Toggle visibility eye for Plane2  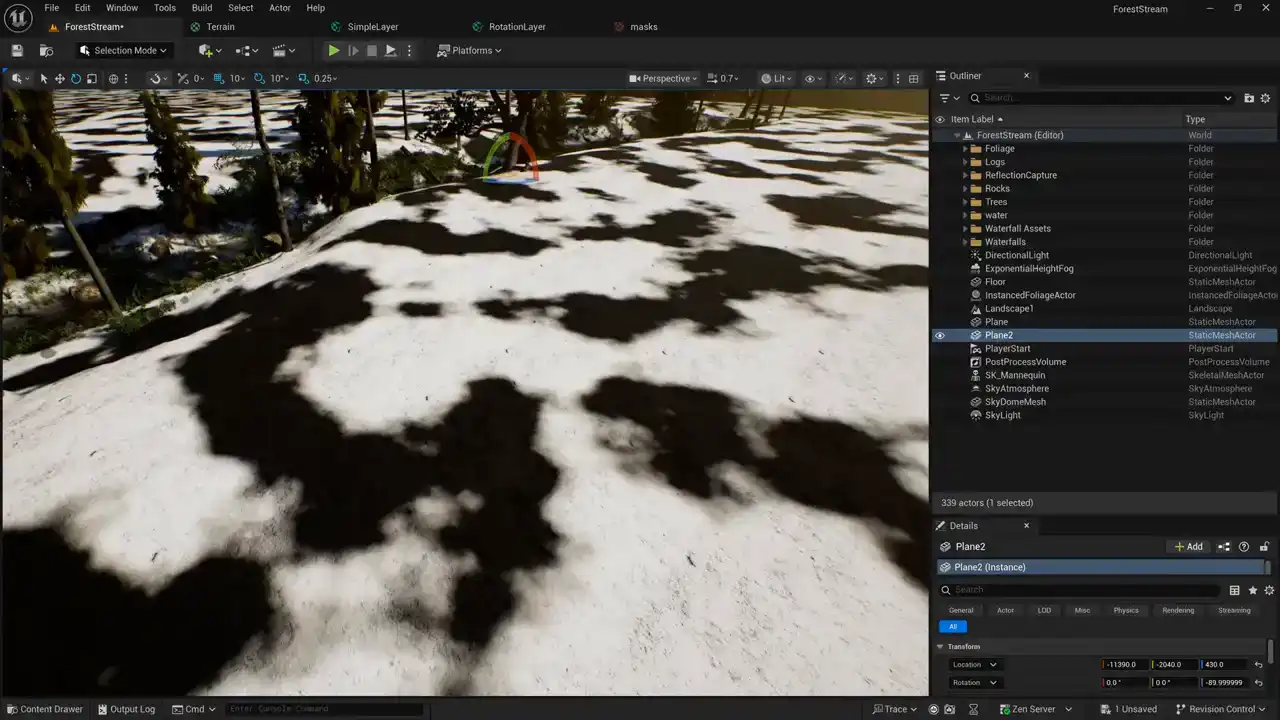point(939,336)
